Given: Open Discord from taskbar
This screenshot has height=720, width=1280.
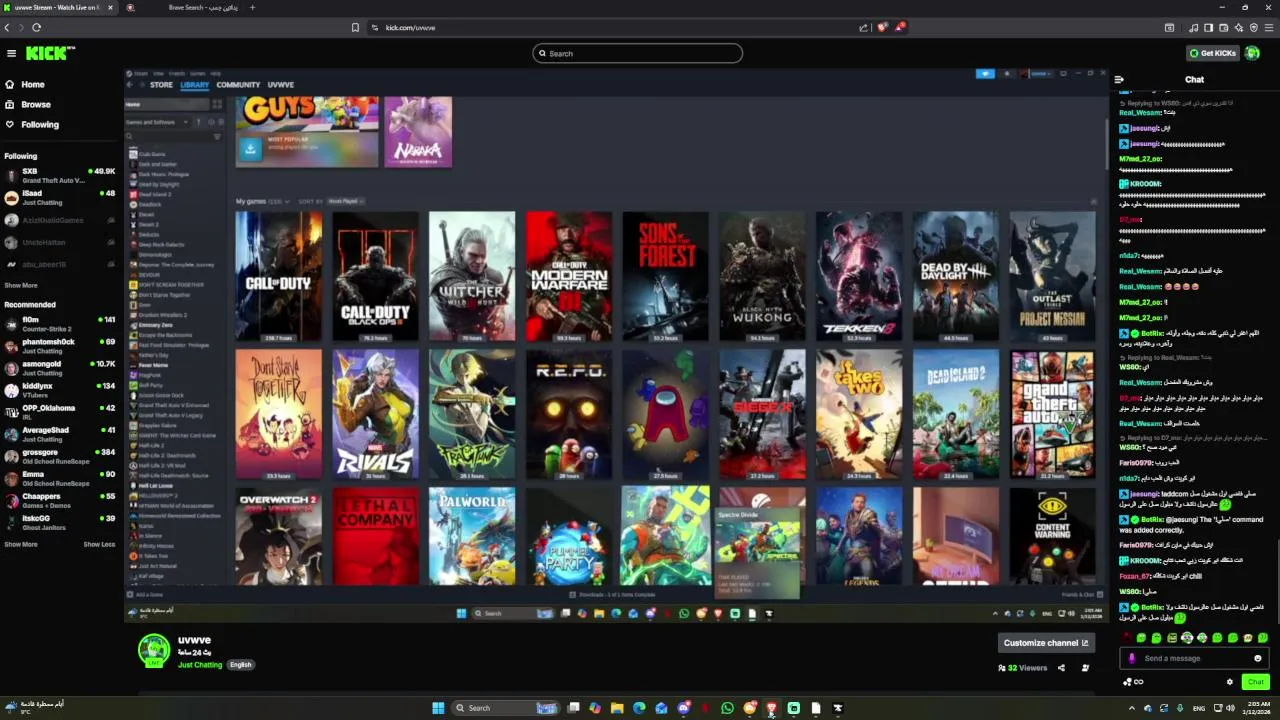Looking at the screenshot, I should [x=683, y=708].
